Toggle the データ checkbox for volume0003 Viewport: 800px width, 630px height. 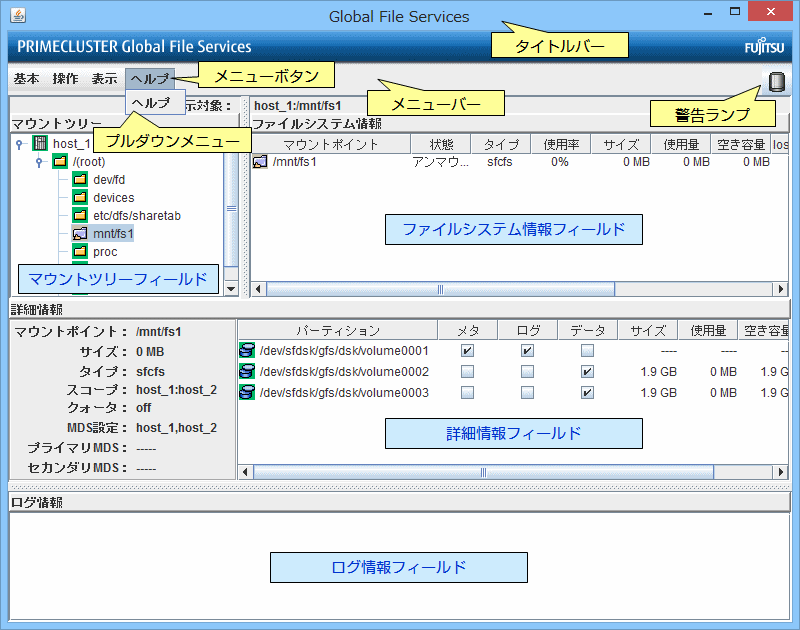click(x=587, y=392)
